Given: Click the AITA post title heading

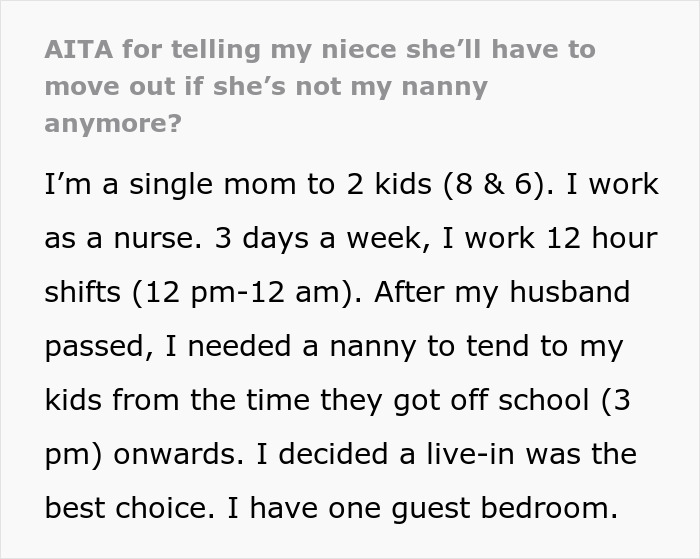Looking at the screenshot, I should point(320,86).
